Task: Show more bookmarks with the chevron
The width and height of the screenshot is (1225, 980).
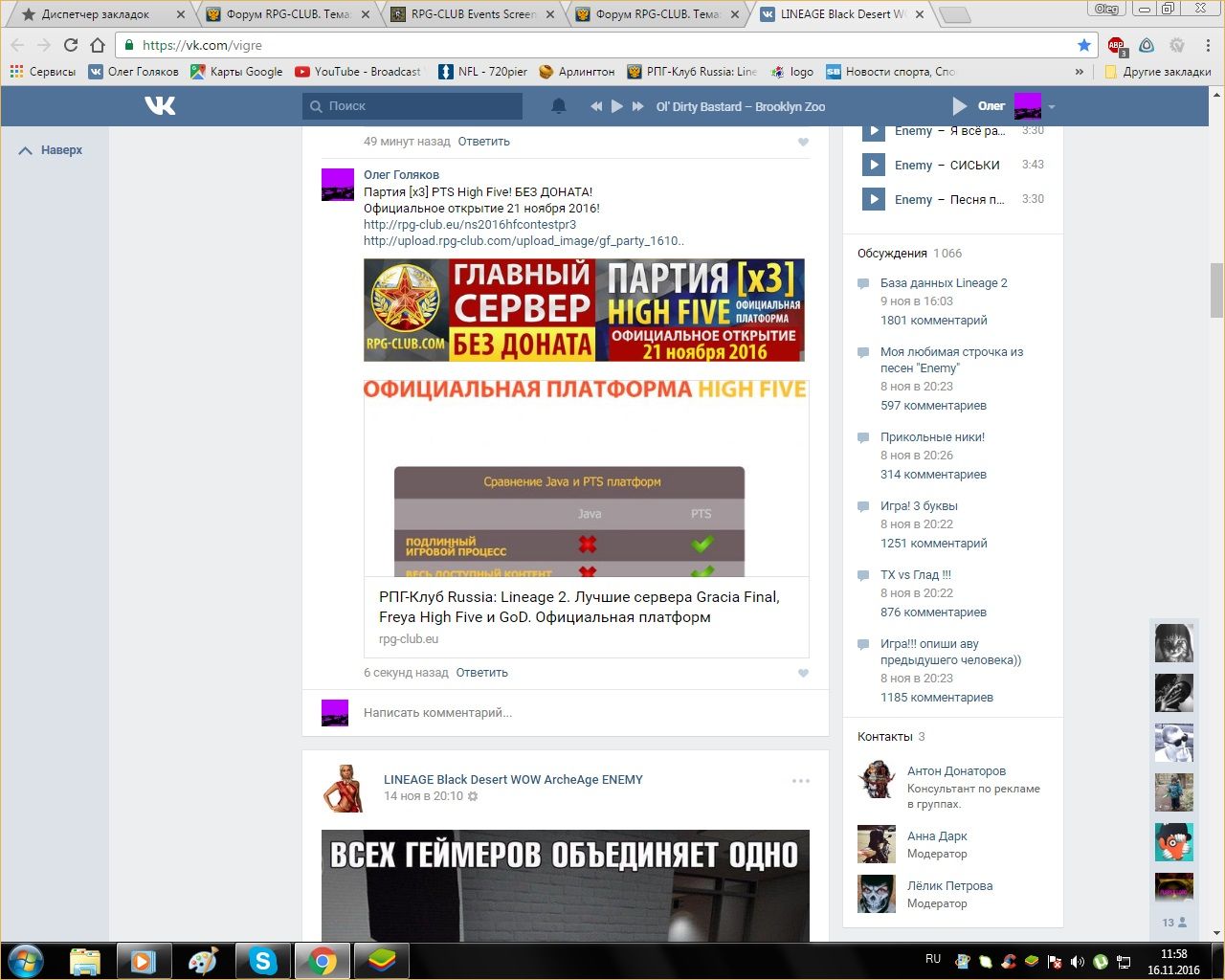Action: click(1080, 72)
